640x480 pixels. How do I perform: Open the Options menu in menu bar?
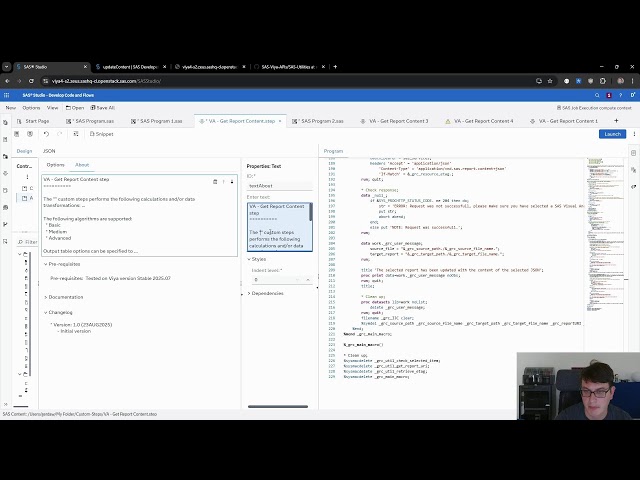[31, 108]
